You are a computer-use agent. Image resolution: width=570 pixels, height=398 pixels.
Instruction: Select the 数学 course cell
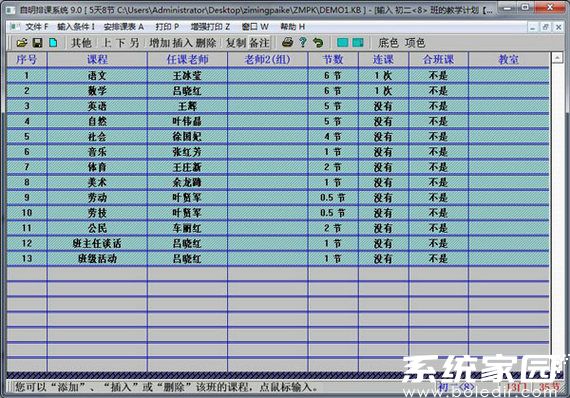pyautogui.click(x=97, y=91)
